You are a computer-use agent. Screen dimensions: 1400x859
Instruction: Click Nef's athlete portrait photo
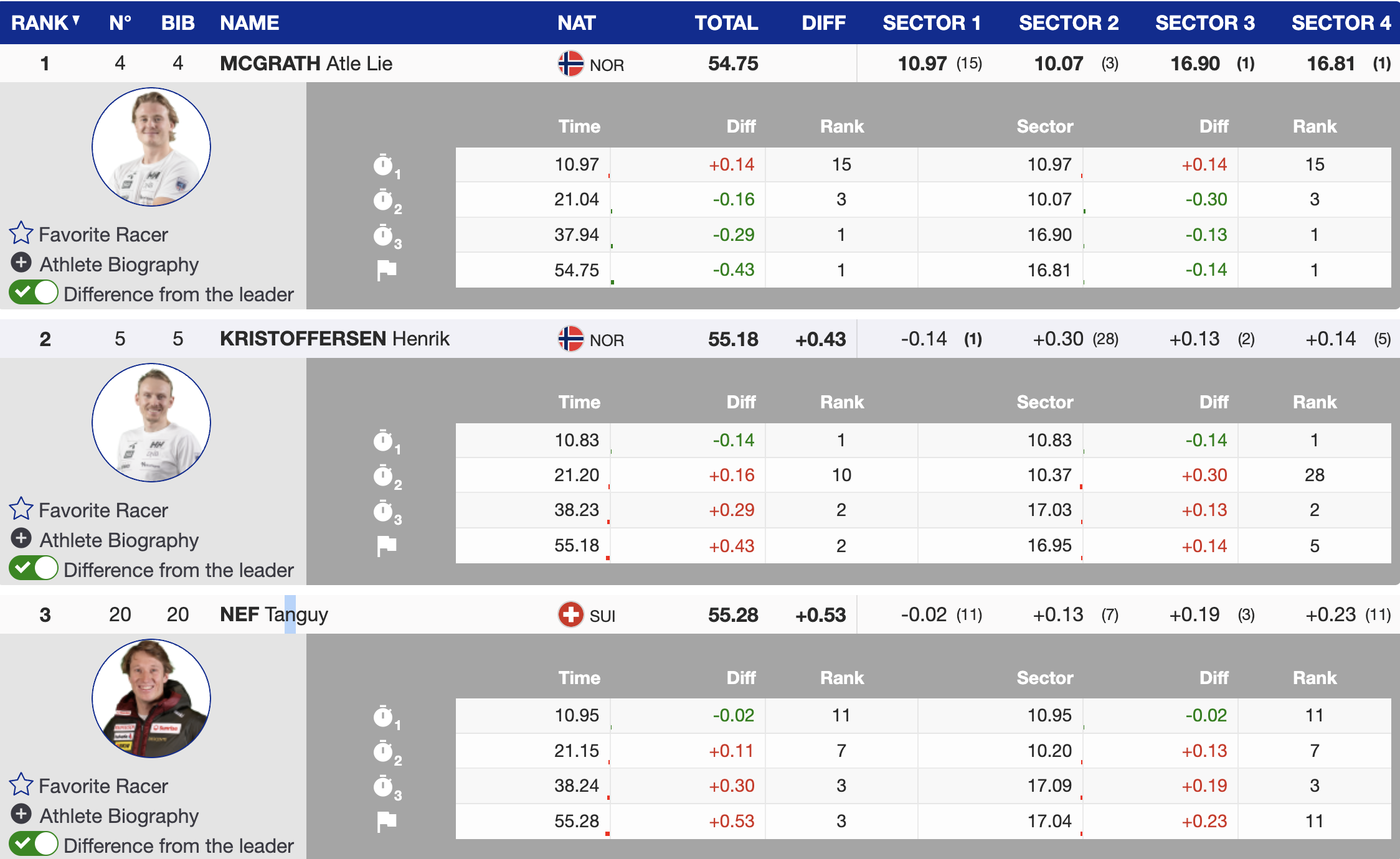(x=151, y=698)
